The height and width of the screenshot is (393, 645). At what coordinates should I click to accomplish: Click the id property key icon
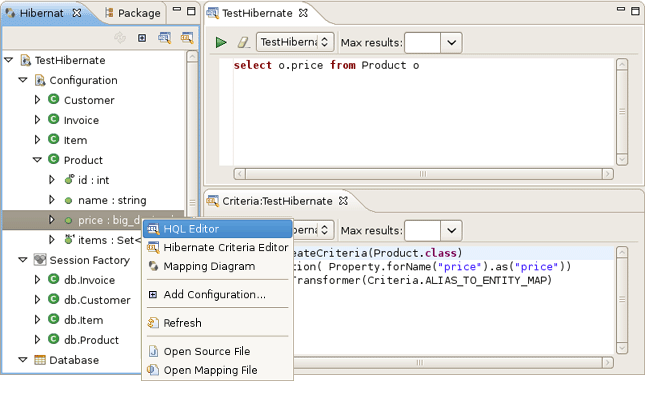[69, 179]
